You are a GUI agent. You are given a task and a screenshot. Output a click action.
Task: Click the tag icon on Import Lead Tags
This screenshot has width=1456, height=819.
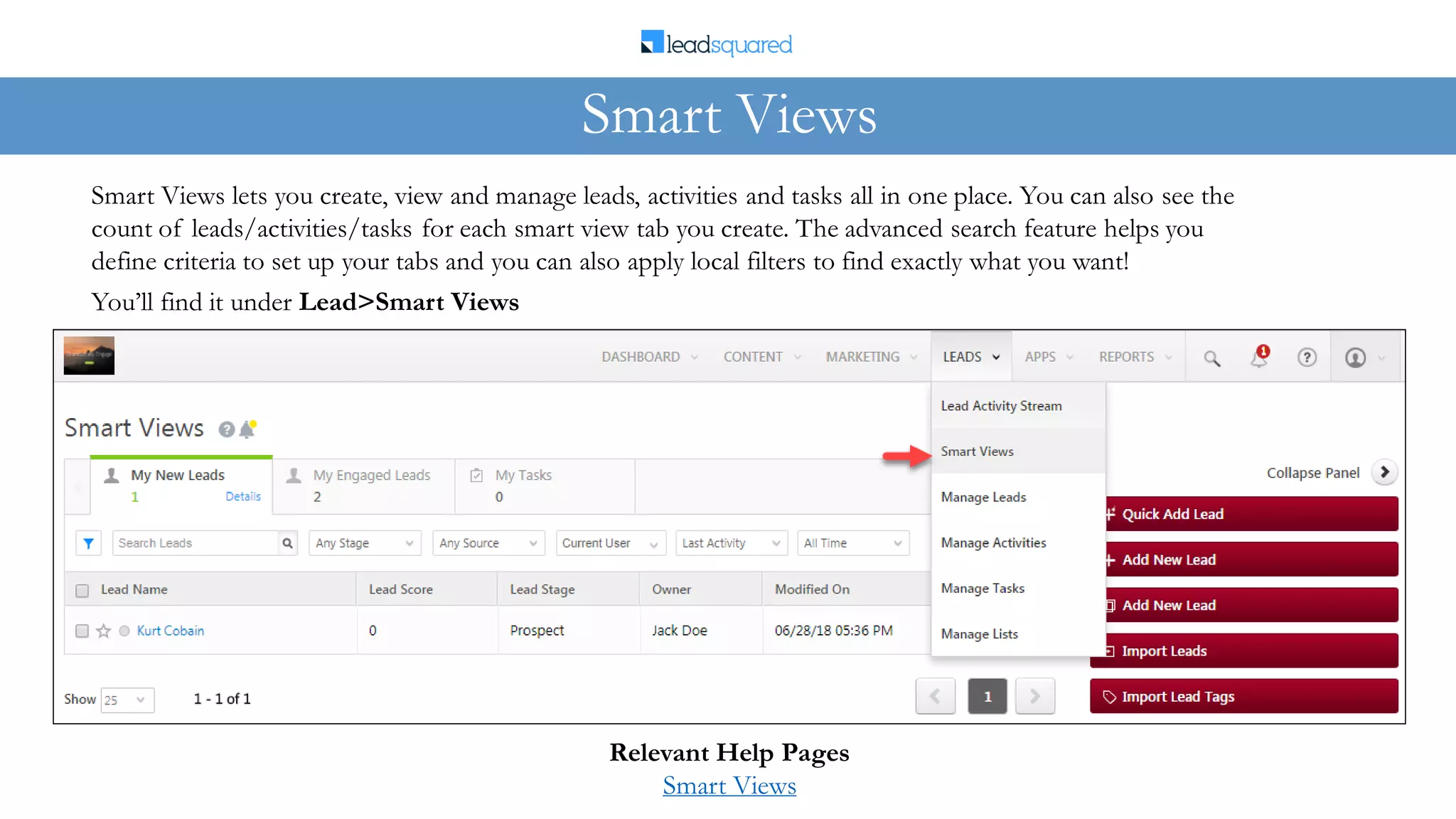pos(1109,697)
